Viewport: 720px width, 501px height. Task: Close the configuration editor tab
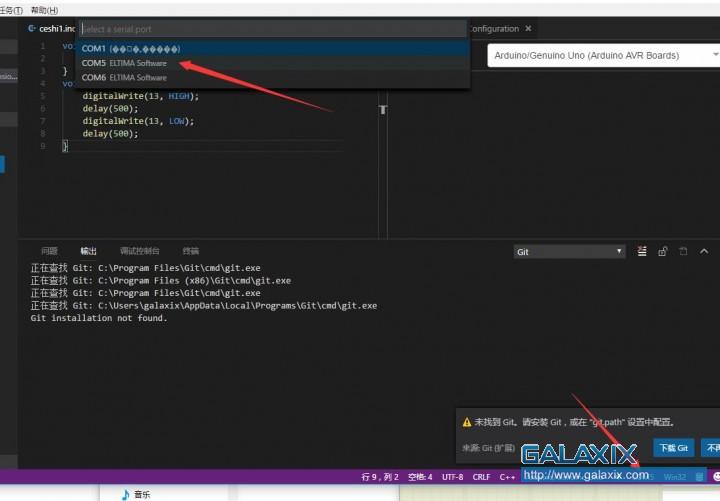click(529, 29)
